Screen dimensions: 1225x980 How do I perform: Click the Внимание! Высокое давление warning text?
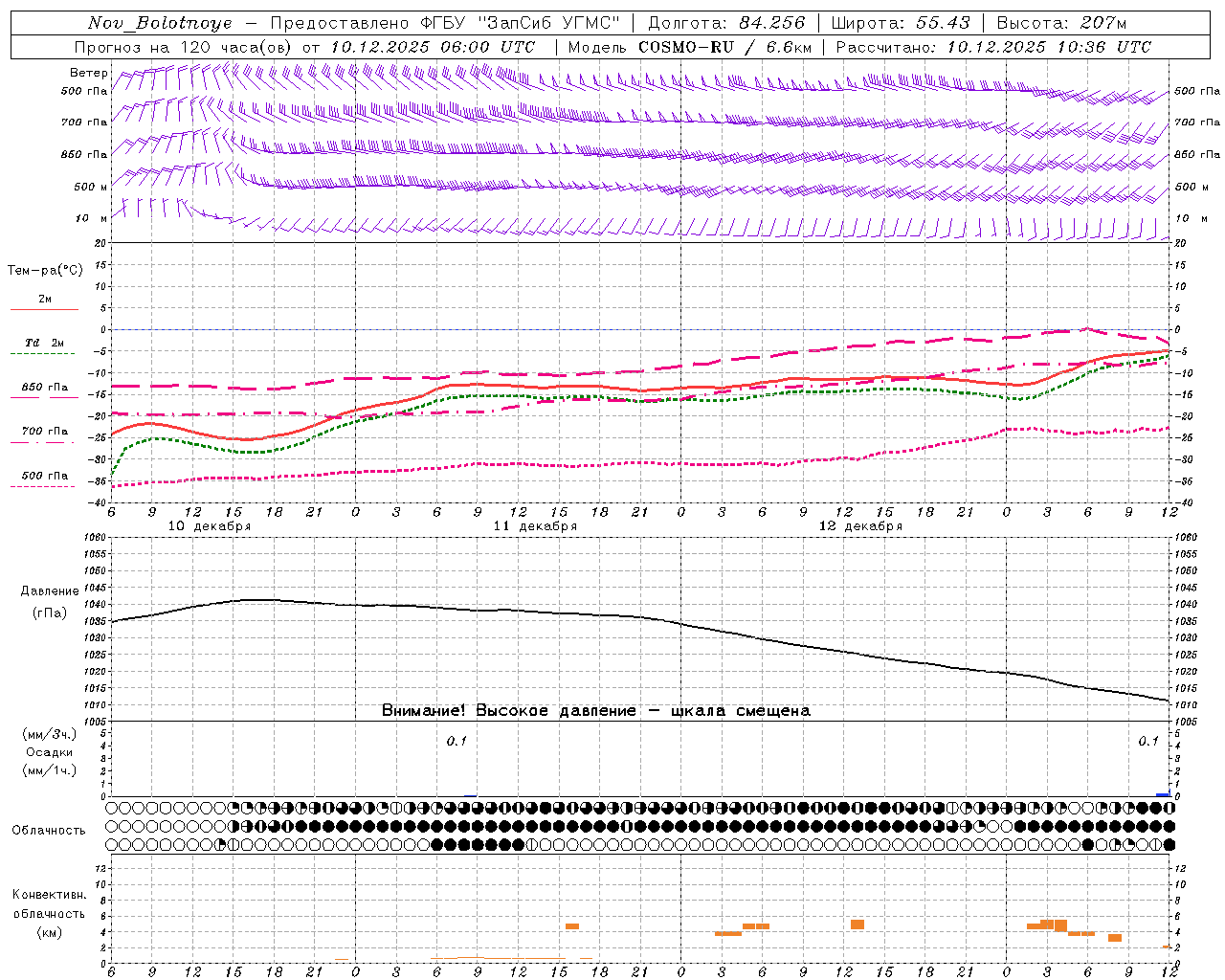596,711
